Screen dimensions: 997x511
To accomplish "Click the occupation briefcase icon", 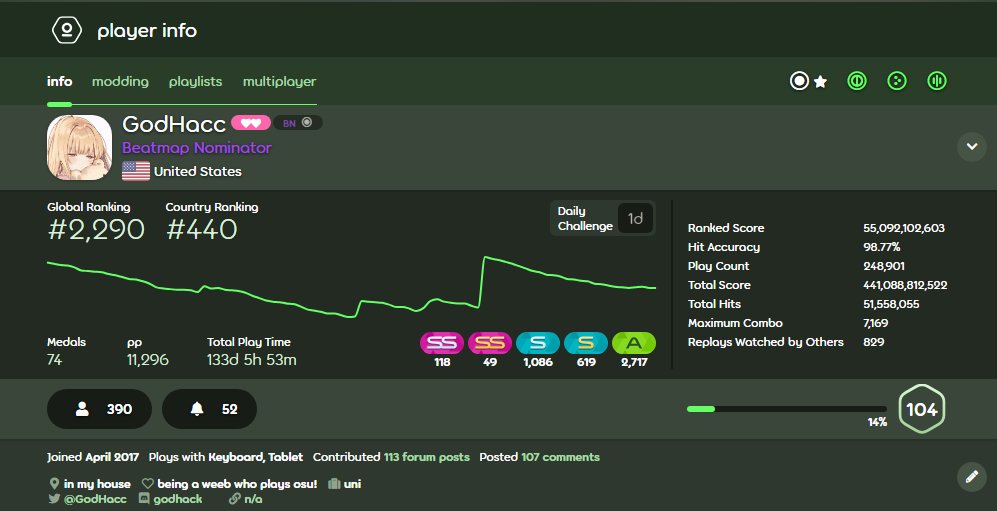I will pos(334,484).
